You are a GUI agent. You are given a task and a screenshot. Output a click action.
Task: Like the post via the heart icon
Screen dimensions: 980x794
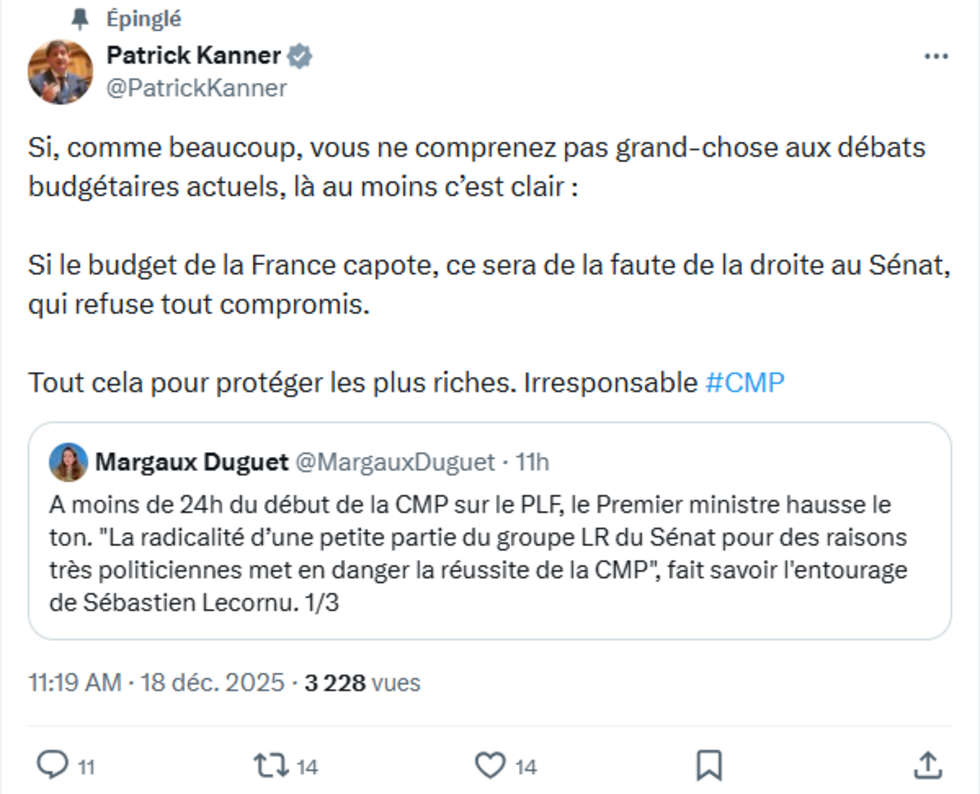point(489,763)
